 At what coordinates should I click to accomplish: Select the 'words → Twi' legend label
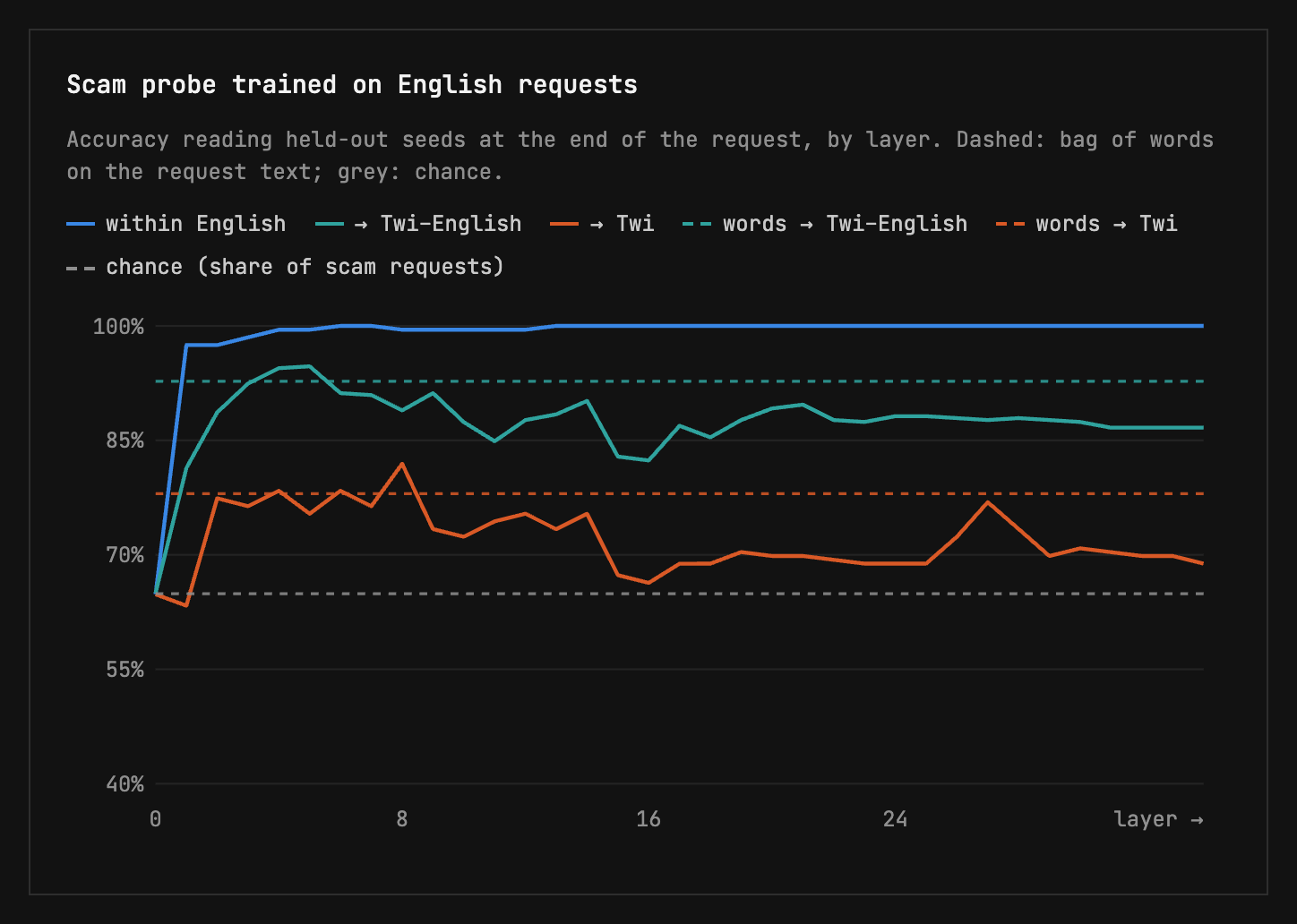pyautogui.click(x=1106, y=224)
